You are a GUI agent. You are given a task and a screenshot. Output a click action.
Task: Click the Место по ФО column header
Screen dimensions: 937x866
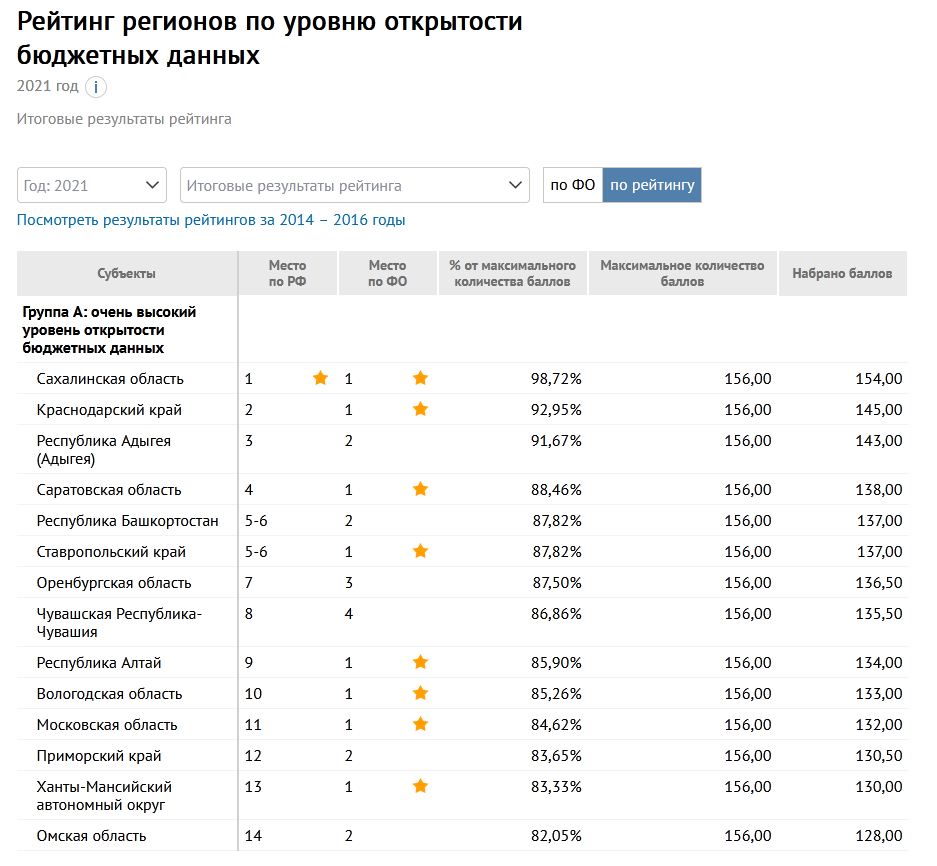point(388,273)
